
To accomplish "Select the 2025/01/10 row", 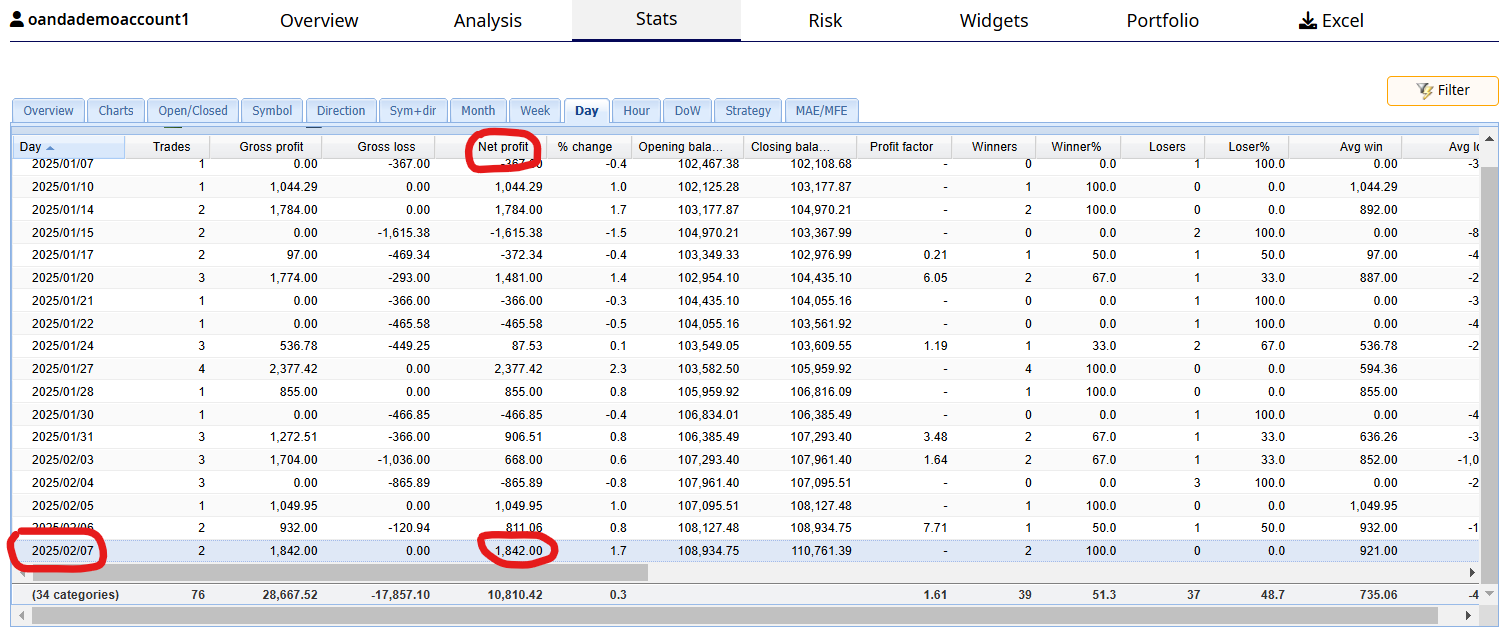I will coord(745,187).
